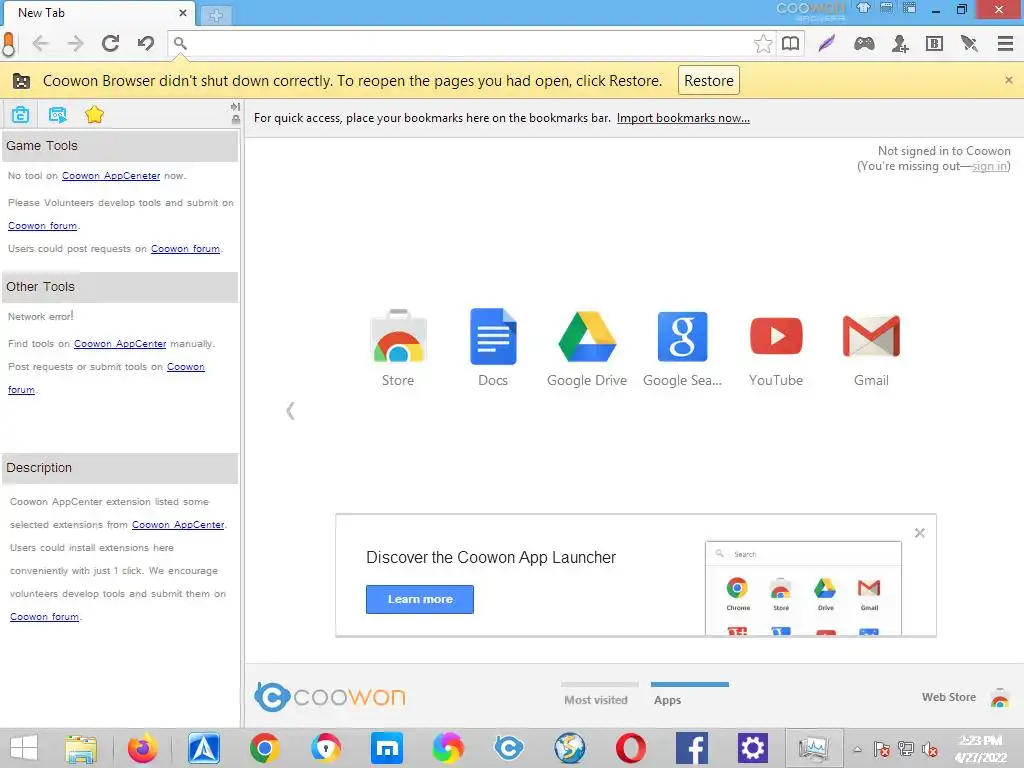Screen dimensions: 1024x768
Task: Toggle the sidebar lock icon
Action: point(236,120)
